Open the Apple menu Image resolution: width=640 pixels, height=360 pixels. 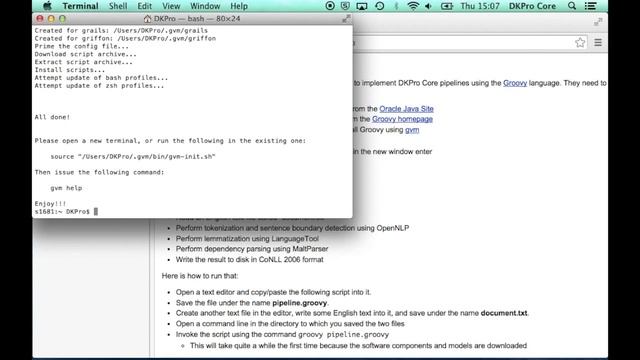[x=48, y=6]
